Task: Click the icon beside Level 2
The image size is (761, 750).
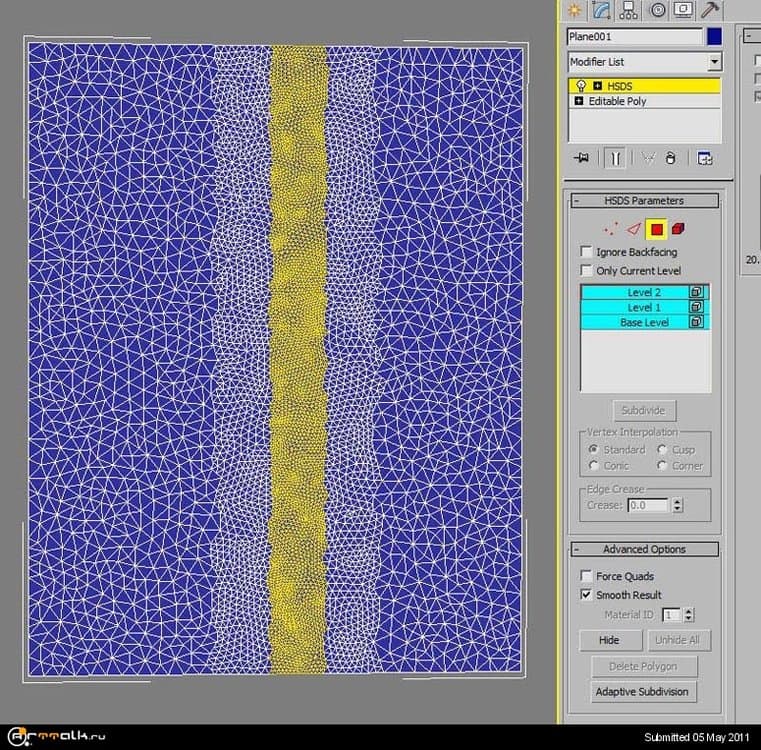Action: [x=696, y=292]
